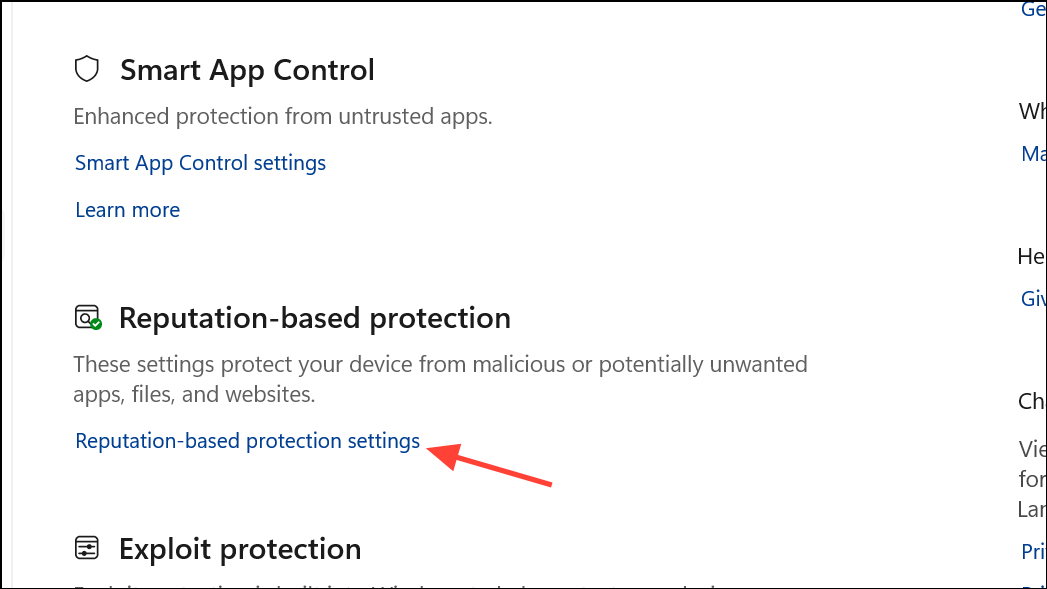Click the partial "Giv" link on right

click(x=1033, y=298)
